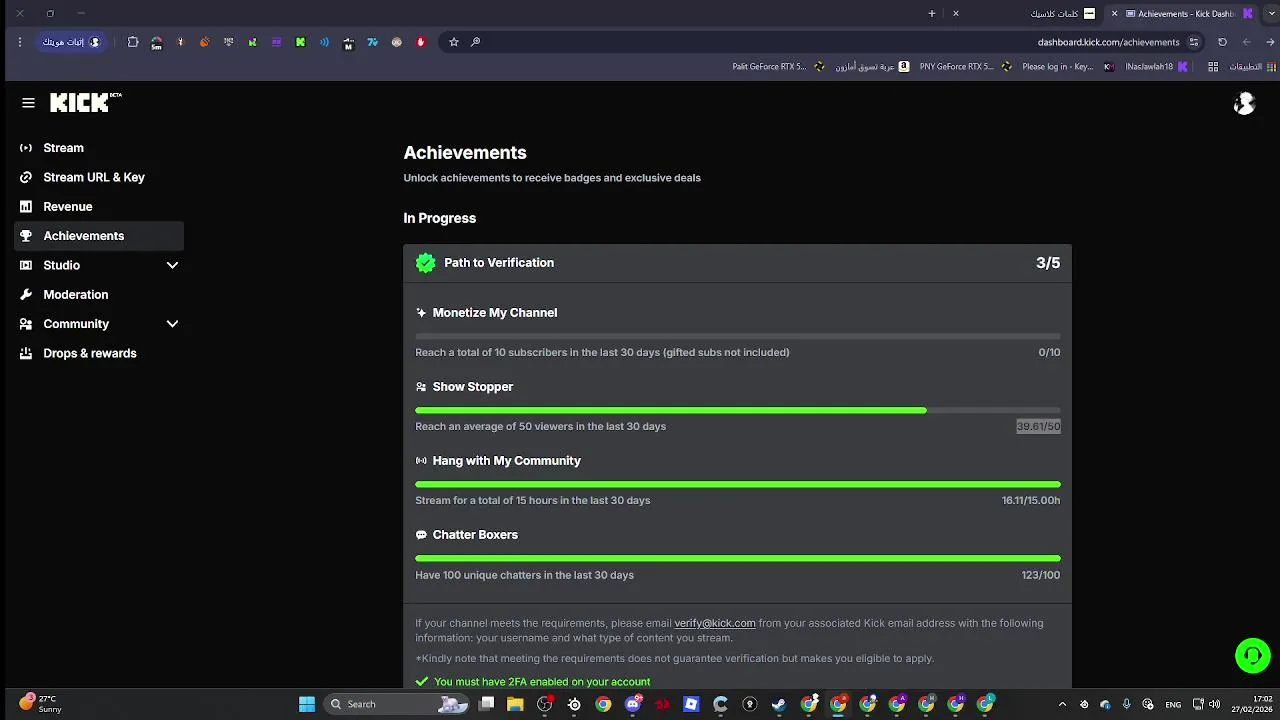
Task: Click the Community folder icon
Action: coord(26,324)
